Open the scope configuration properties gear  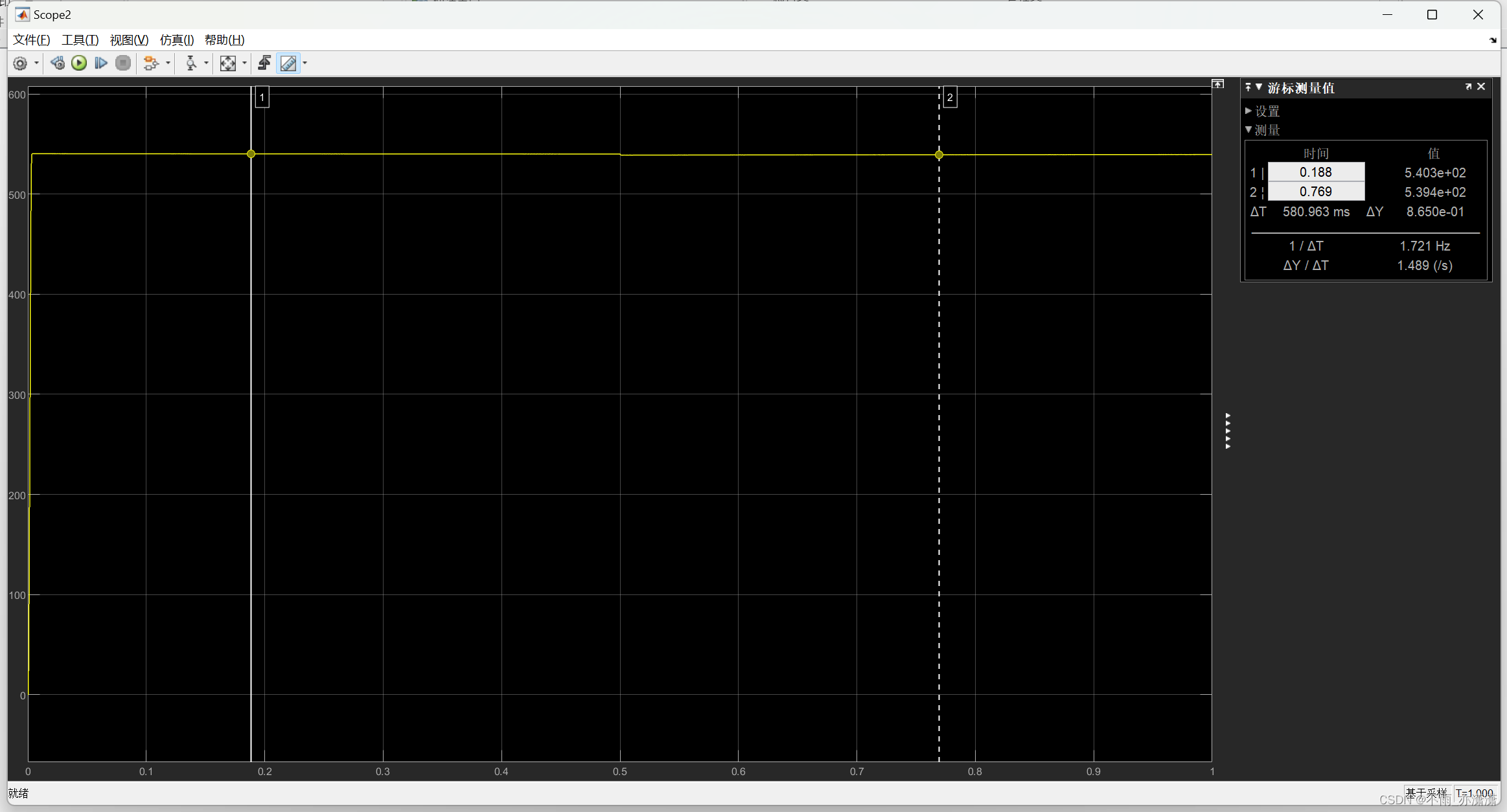pyautogui.click(x=21, y=63)
